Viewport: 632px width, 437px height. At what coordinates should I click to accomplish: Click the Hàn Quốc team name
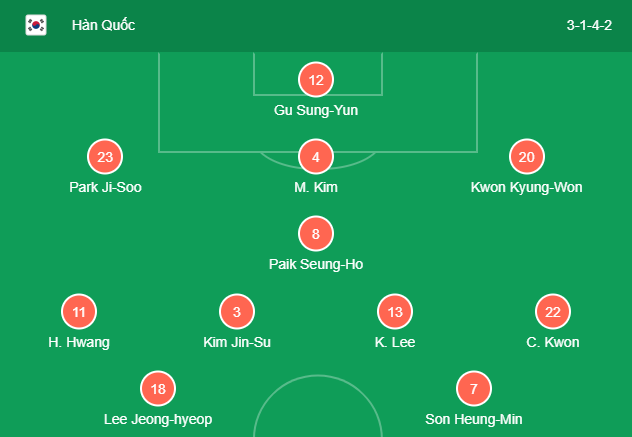[104, 25]
